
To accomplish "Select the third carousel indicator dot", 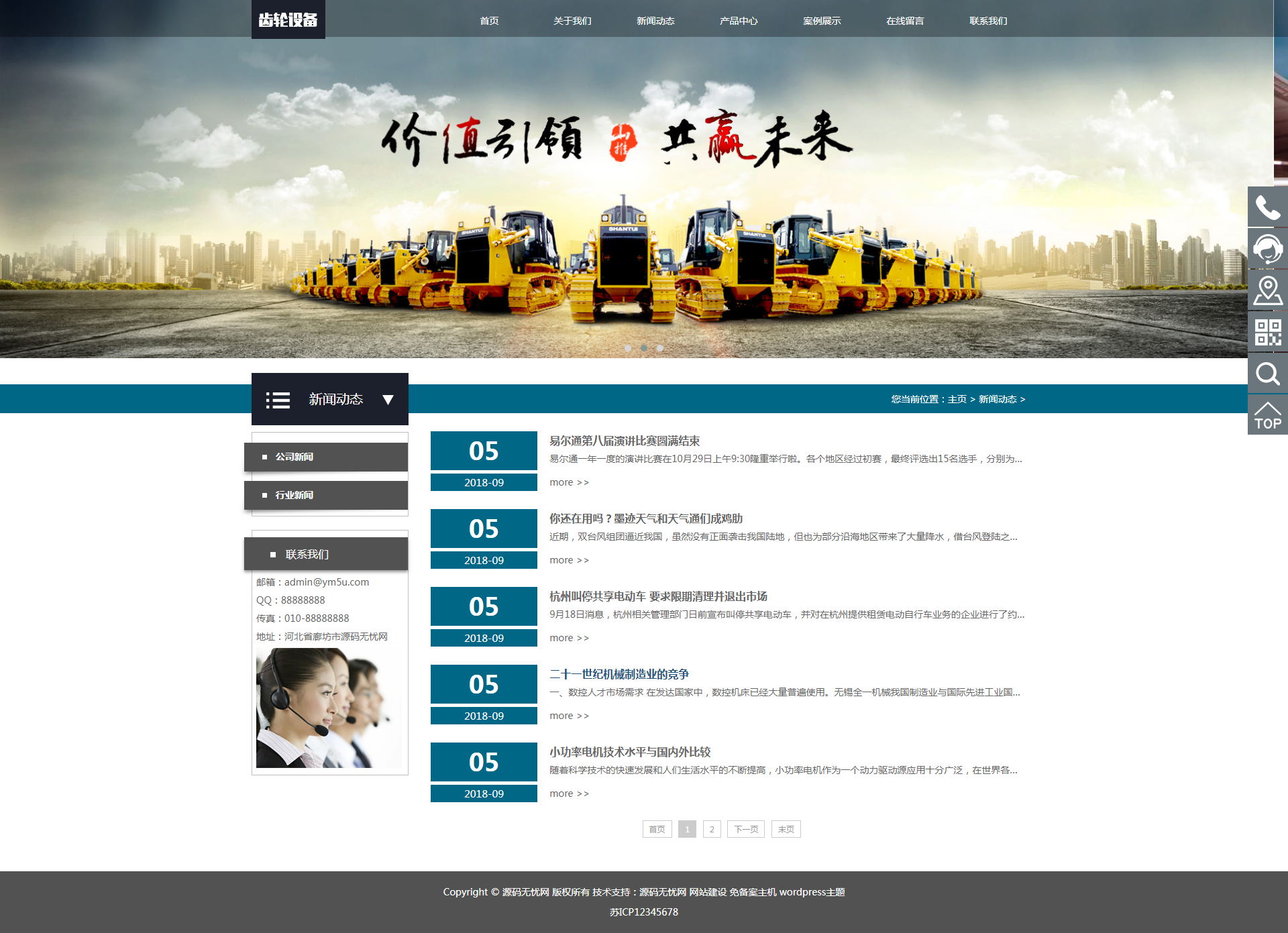I will point(660,348).
